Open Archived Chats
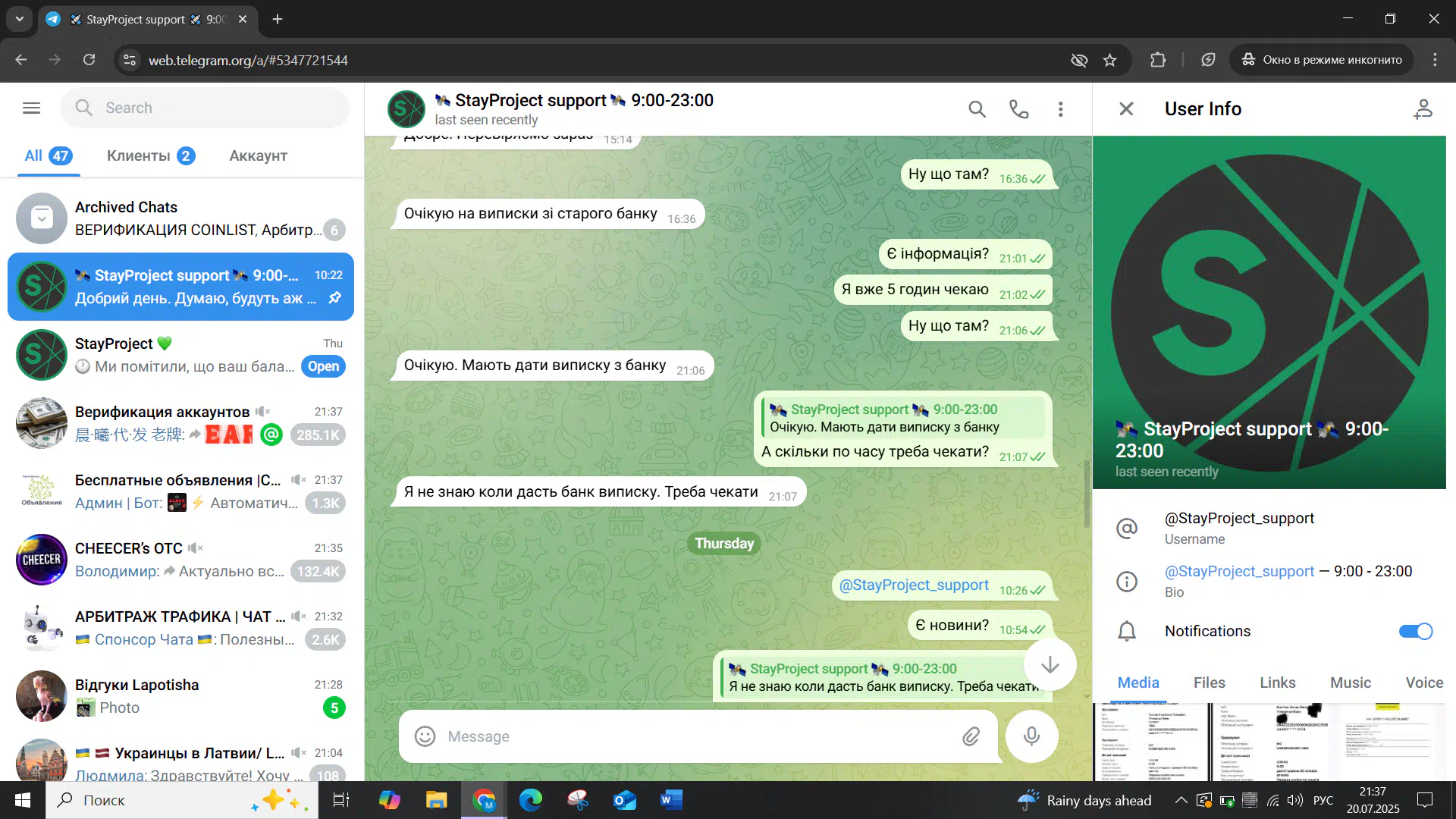The image size is (1456, 819). click(180, 218)
